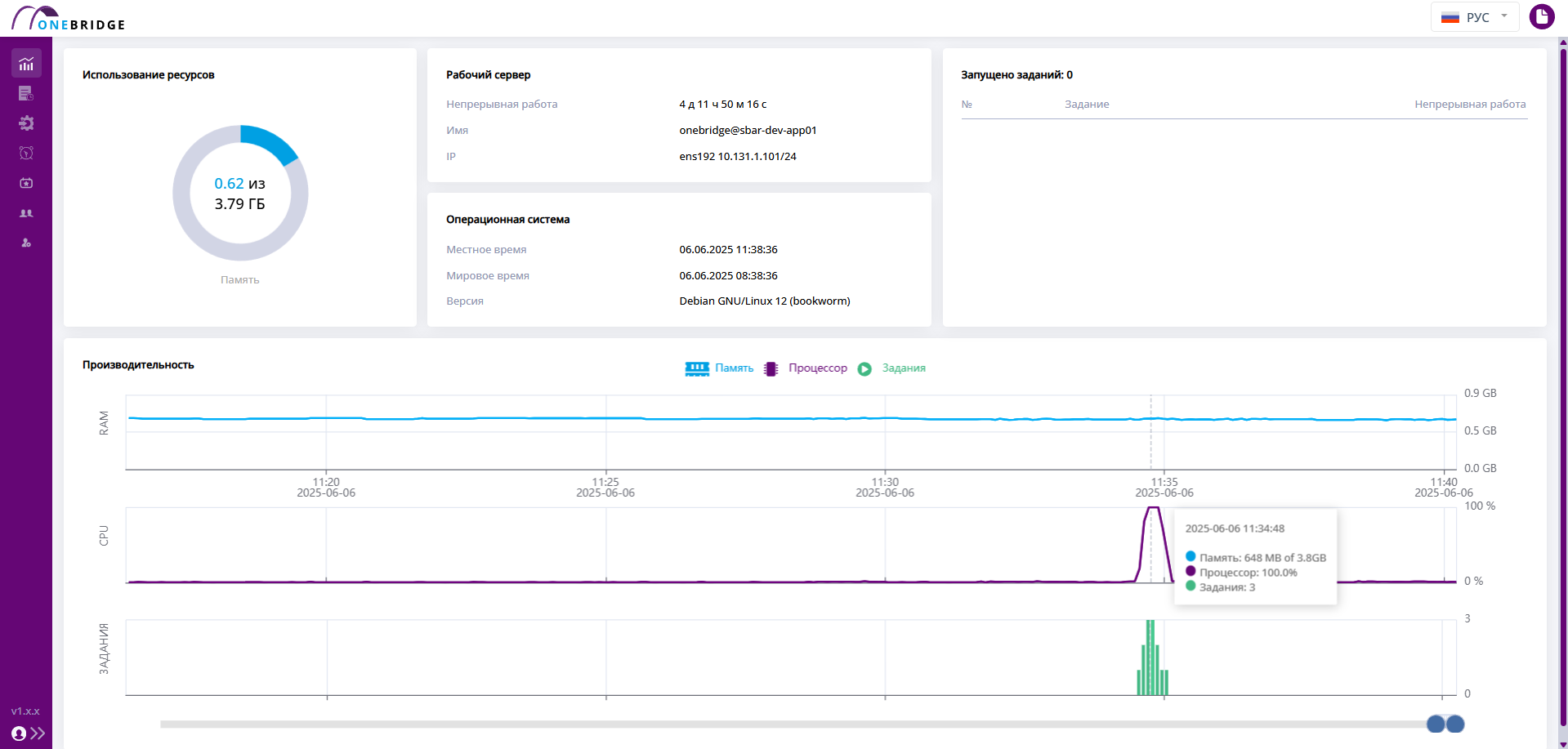This screenshot has height=749, width=1568.
Task: Click the user avatar icon at sidebar bottom
Action: coord(19,733)
